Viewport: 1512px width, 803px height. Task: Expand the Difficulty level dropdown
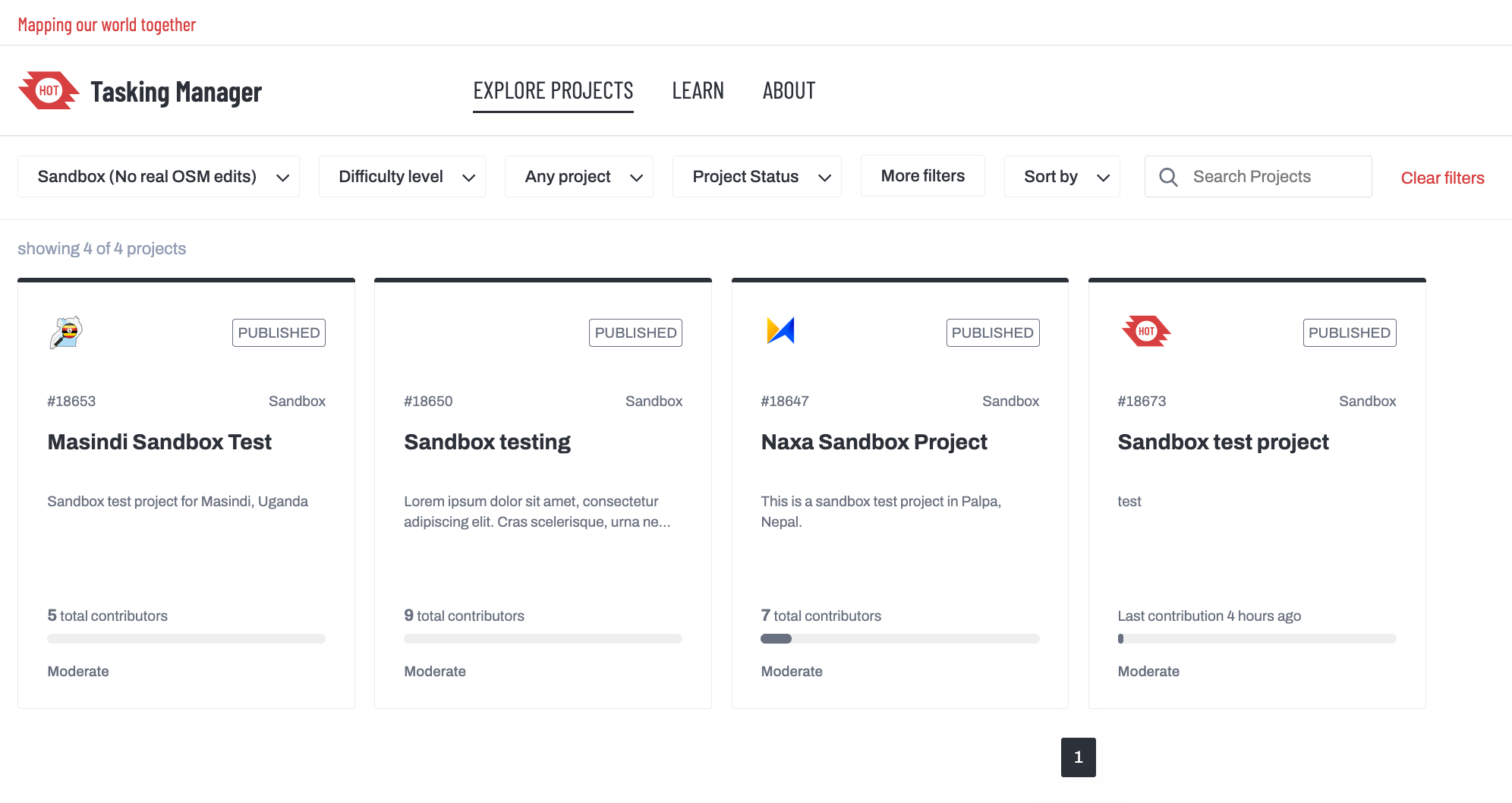[x=402, y=177]
